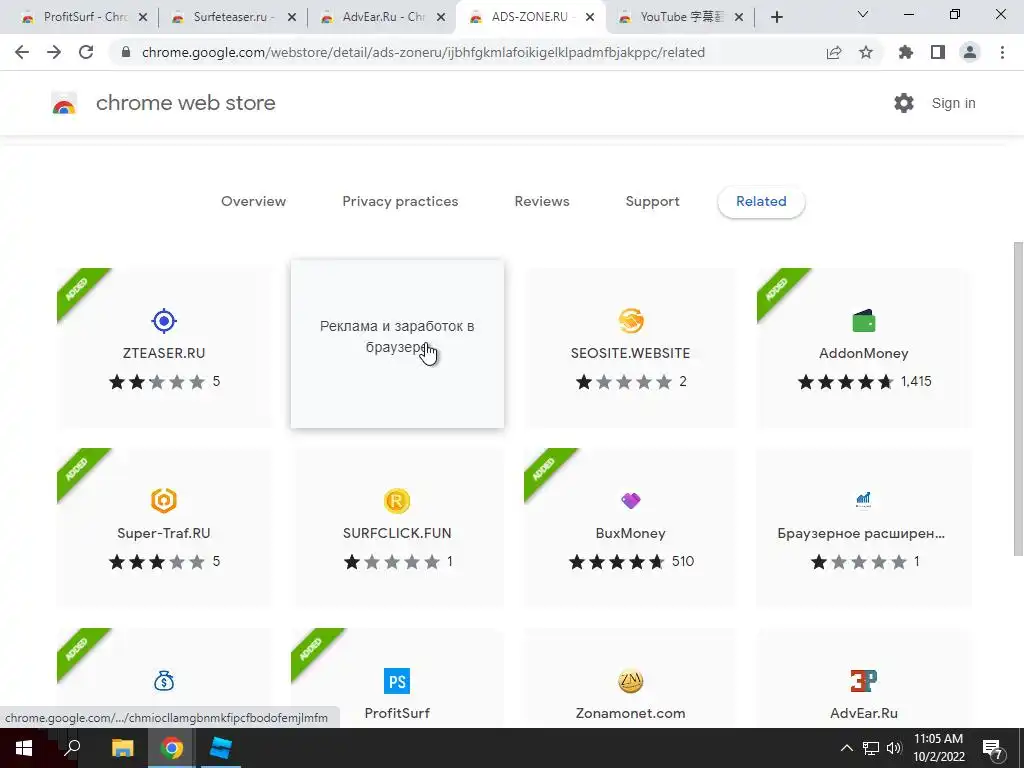Open the Support tab
Viewport: 1024px width, 768px height.
point(652,201)
